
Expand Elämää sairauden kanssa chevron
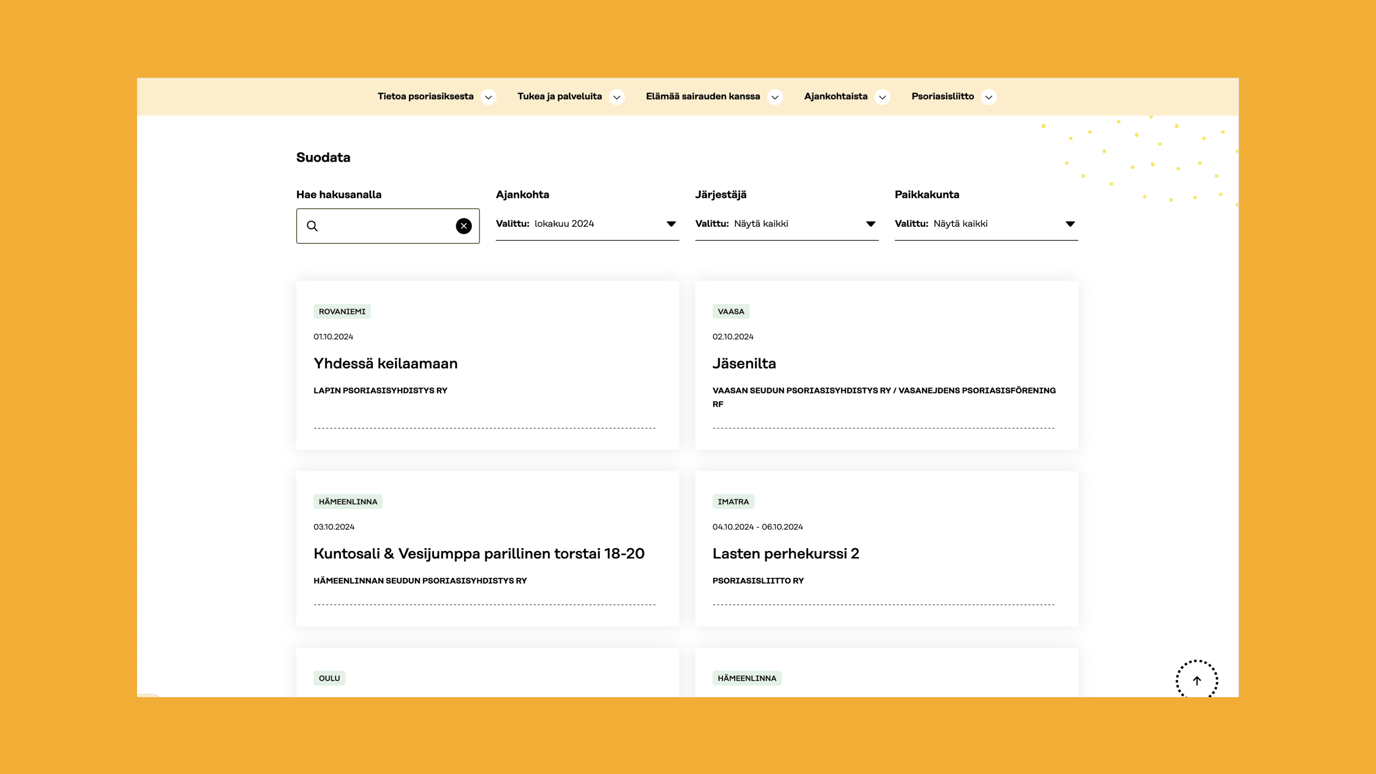[x=775, y=97]
